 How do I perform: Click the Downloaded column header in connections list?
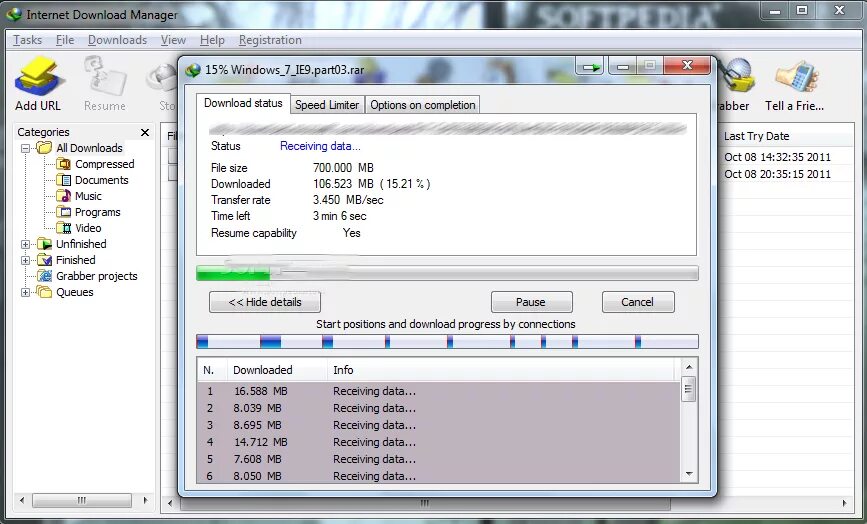click(277, 370)
